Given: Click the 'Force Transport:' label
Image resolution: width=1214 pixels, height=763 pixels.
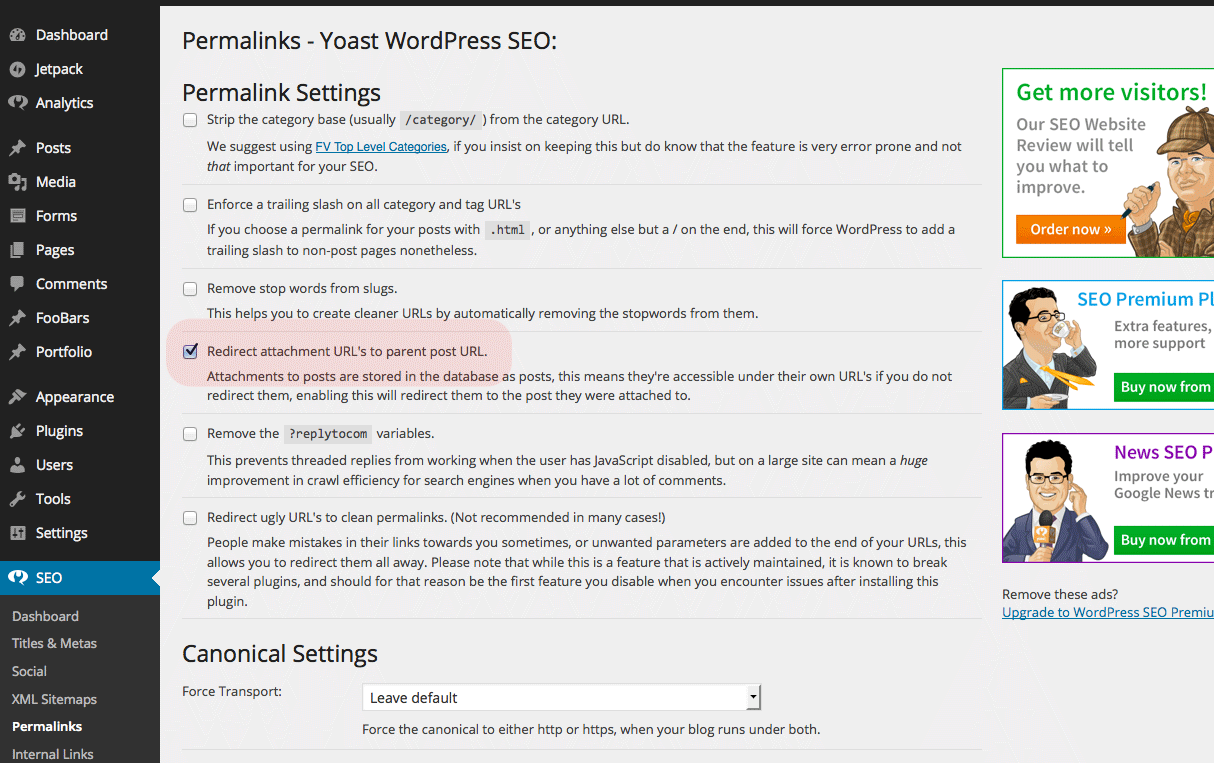Looking at the screenshot, I should click(232, 691).
